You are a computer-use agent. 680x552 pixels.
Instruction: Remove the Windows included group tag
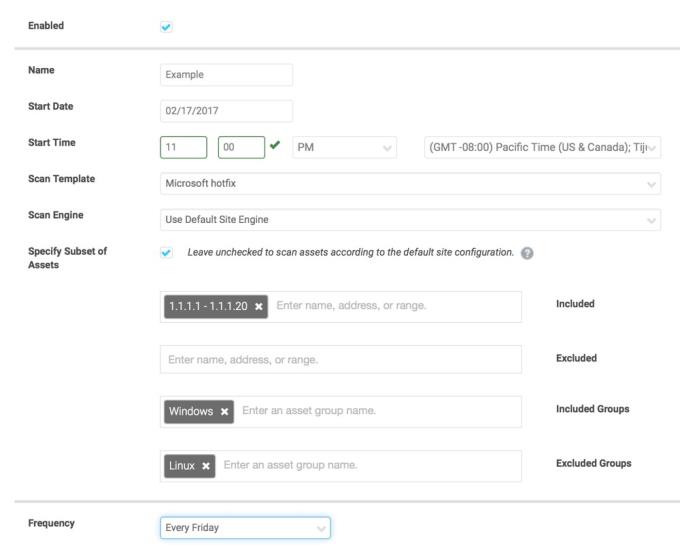224,411
